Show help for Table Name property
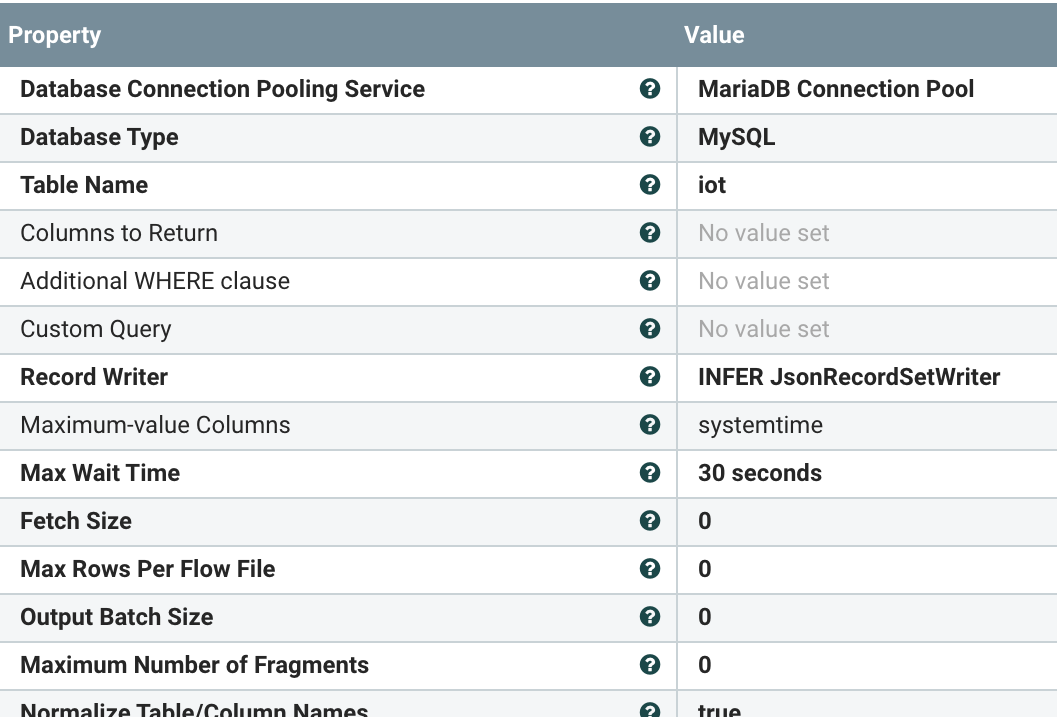 649,185
